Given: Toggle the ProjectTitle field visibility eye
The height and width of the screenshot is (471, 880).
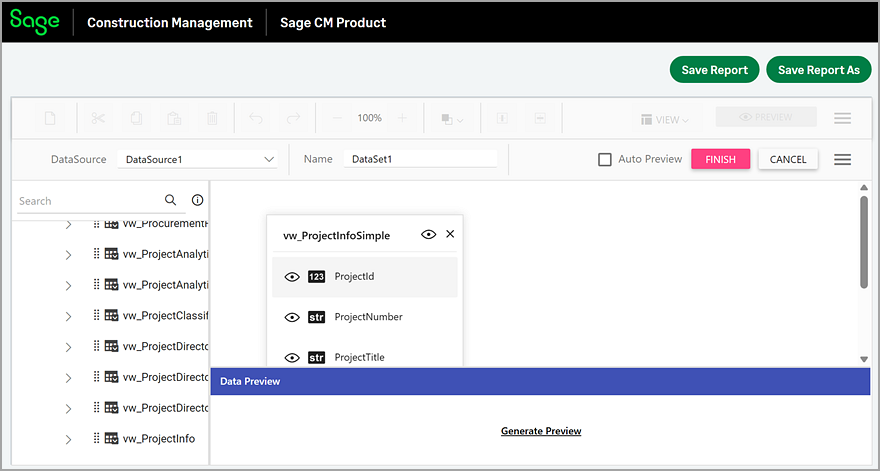Looking at the screenshot, I should pyautogui.click(x=292, y=358).
